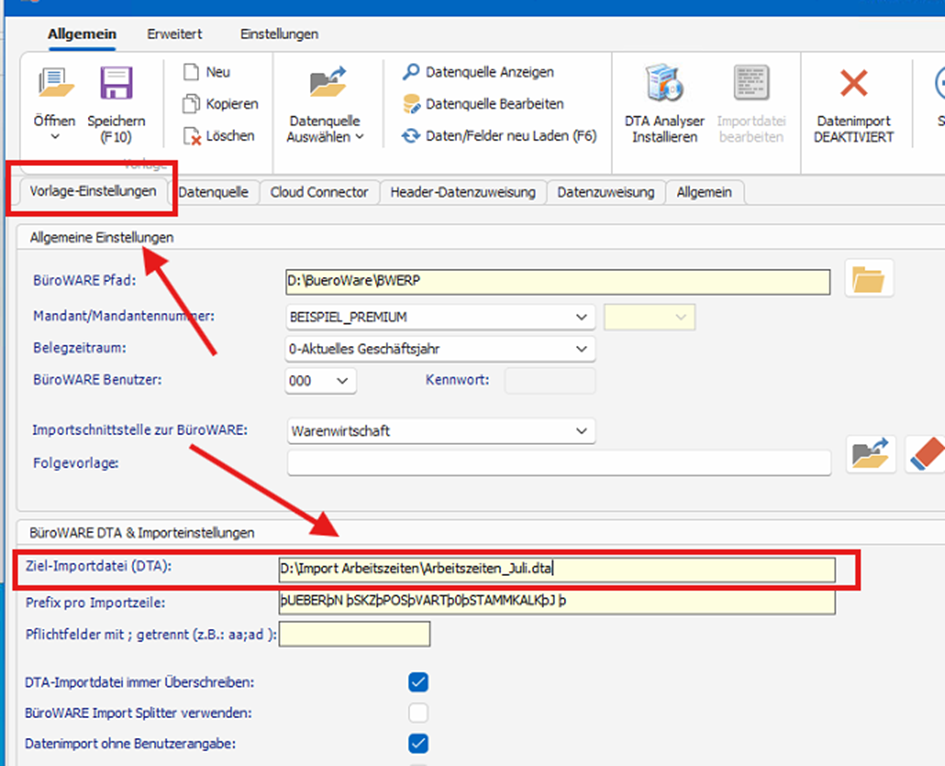The image size is (945, 766).
Task: Clear the Folgevorlage with the eraser icon
Action: pos(925,455)
